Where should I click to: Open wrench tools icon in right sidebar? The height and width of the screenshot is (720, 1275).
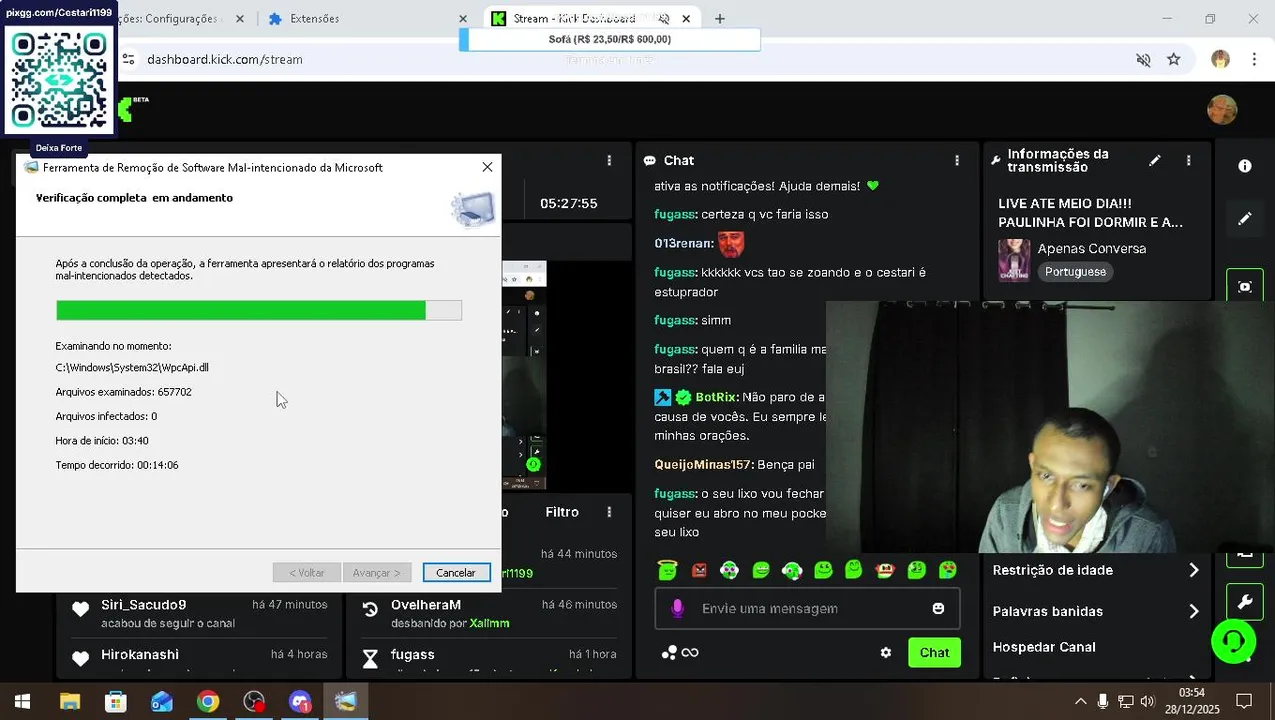pyautogui.click(x=1245, y=602)
